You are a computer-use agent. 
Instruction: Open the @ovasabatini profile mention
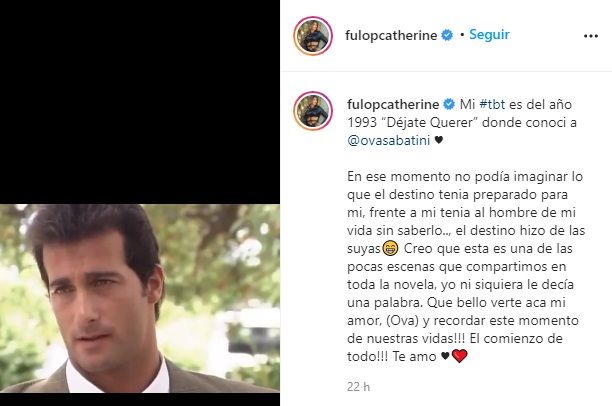tap(388, 140)
